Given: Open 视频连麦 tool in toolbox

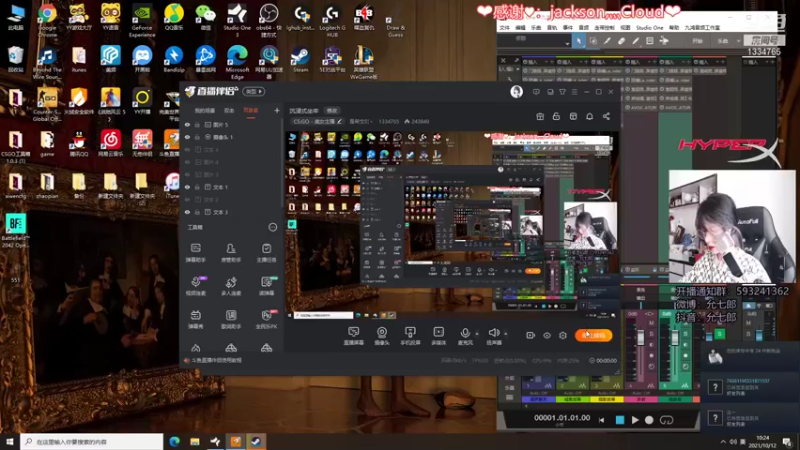Looking at the screenshot, I should click(195, 286).
